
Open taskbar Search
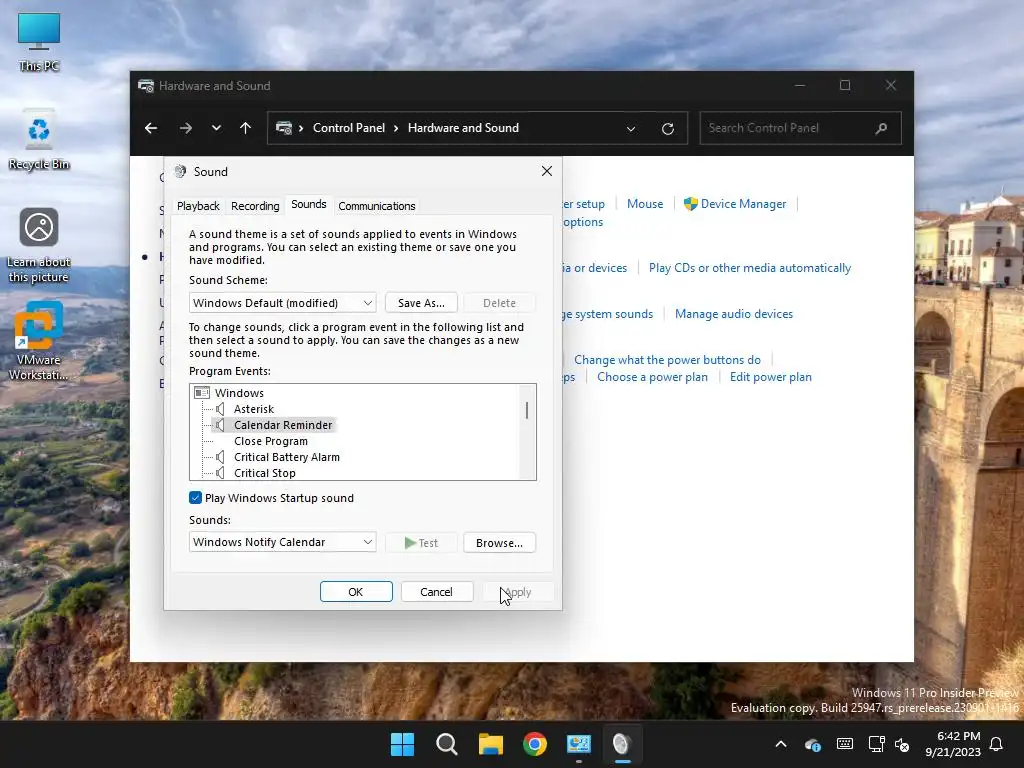[x=447, y=744]
